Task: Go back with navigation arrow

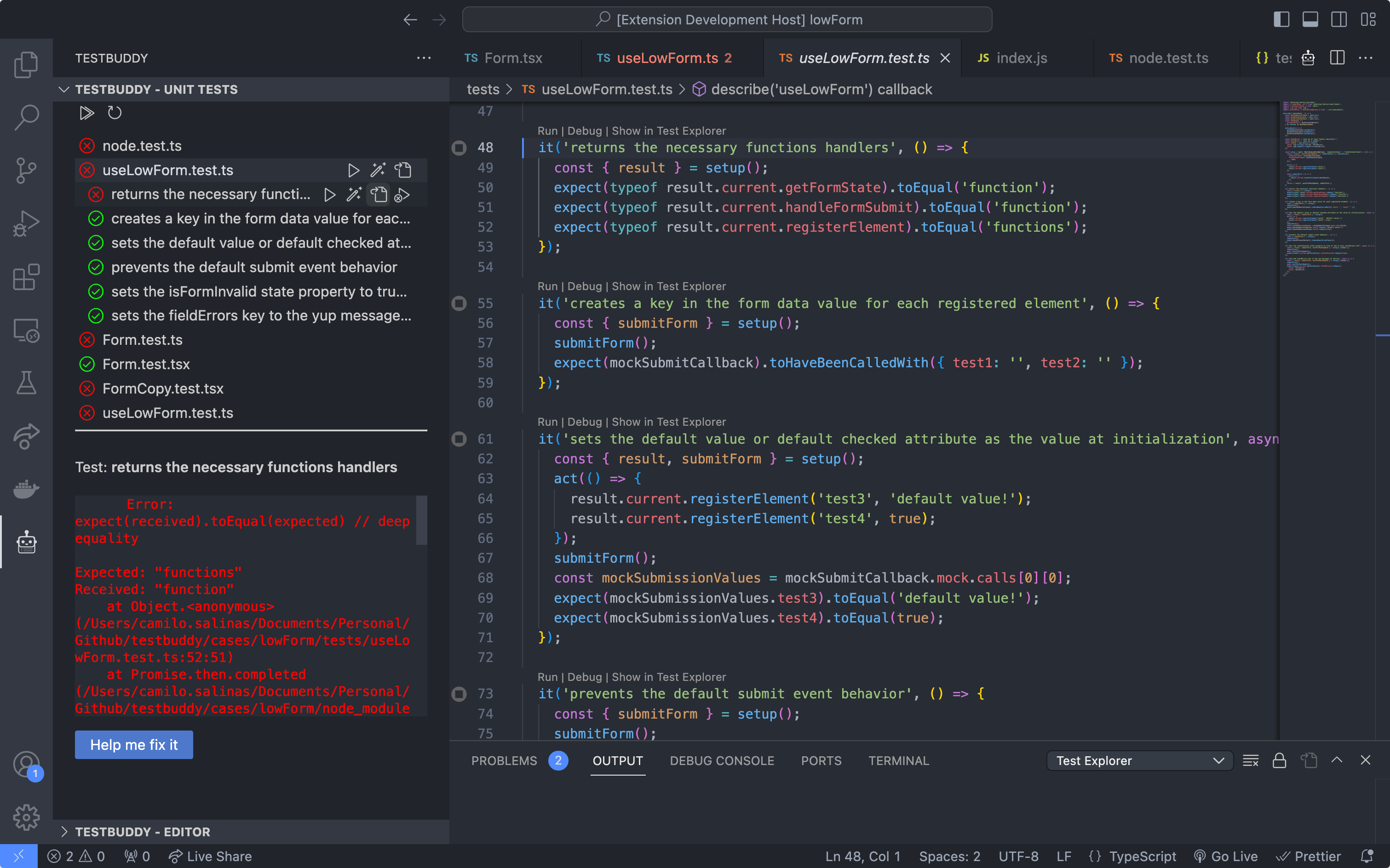Action: click(x=409, y=19)
